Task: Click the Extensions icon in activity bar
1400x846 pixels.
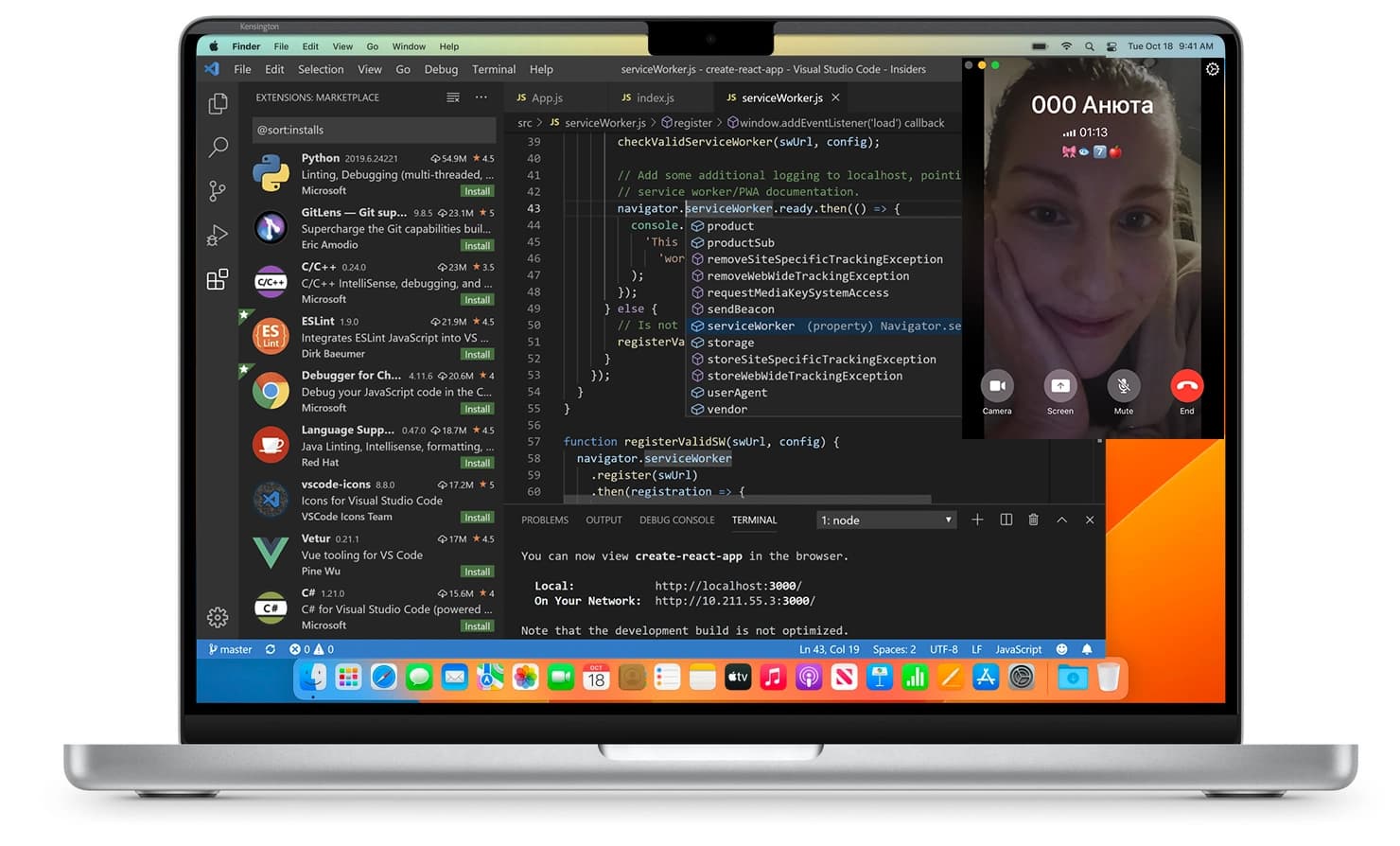Action: pyautogui.click(x=218, y=279)
